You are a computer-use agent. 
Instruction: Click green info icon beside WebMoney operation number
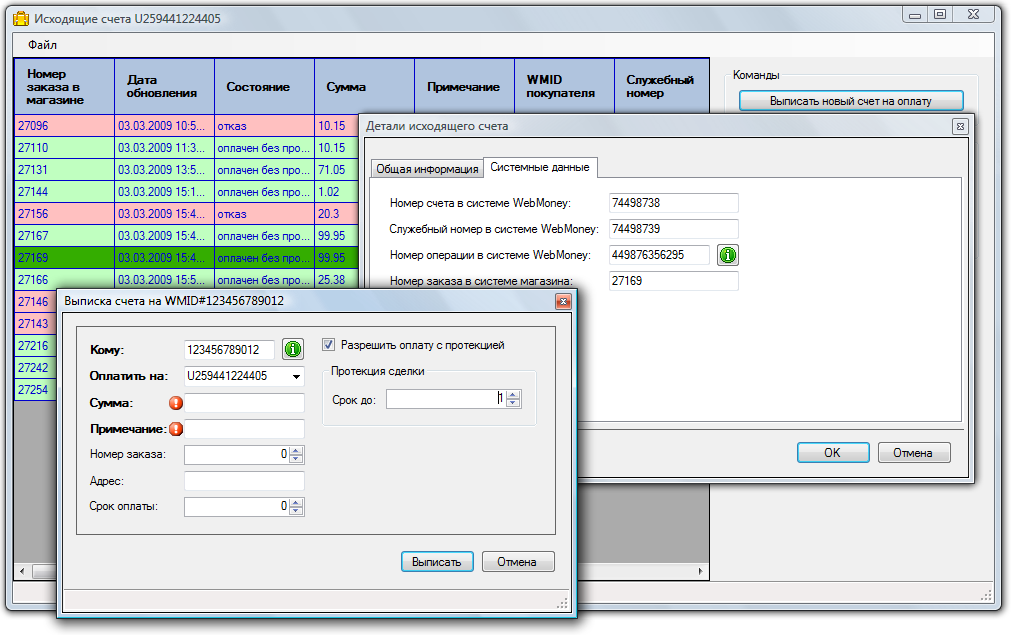pos(728,255)
